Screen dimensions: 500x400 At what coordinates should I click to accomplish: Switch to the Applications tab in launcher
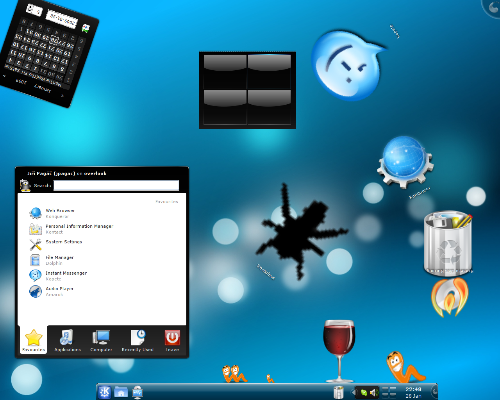pyautogui.click(x=67, y=340)
